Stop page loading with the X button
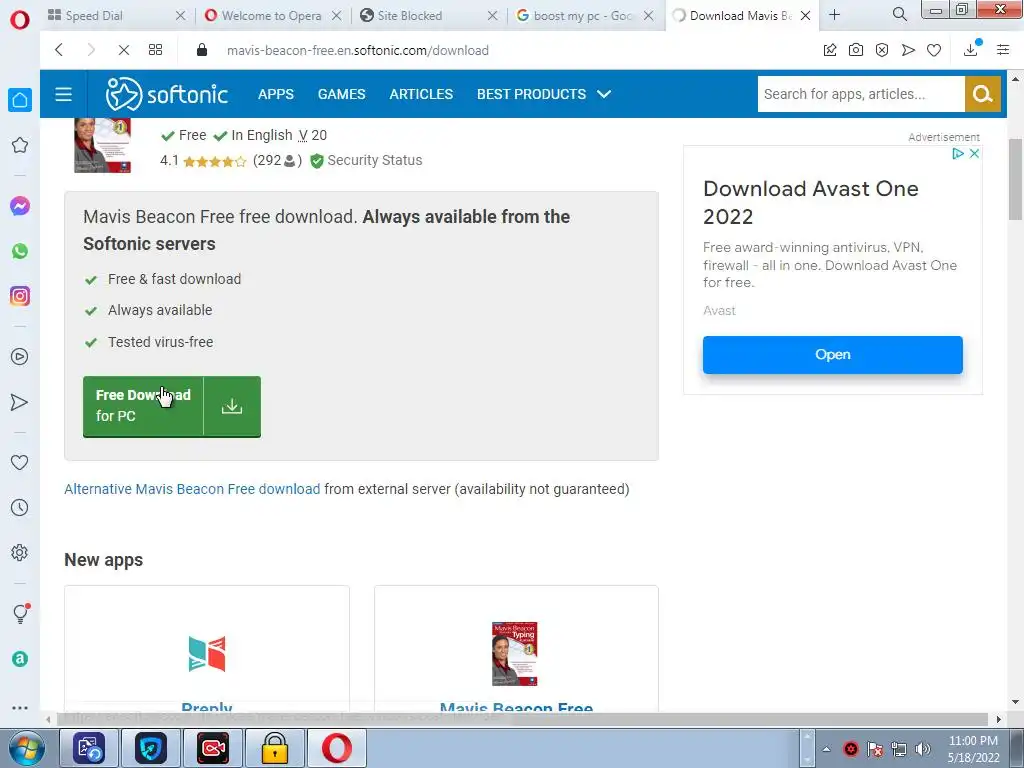Viewport: 1024px width, 768px height. (x=123, y=50)
